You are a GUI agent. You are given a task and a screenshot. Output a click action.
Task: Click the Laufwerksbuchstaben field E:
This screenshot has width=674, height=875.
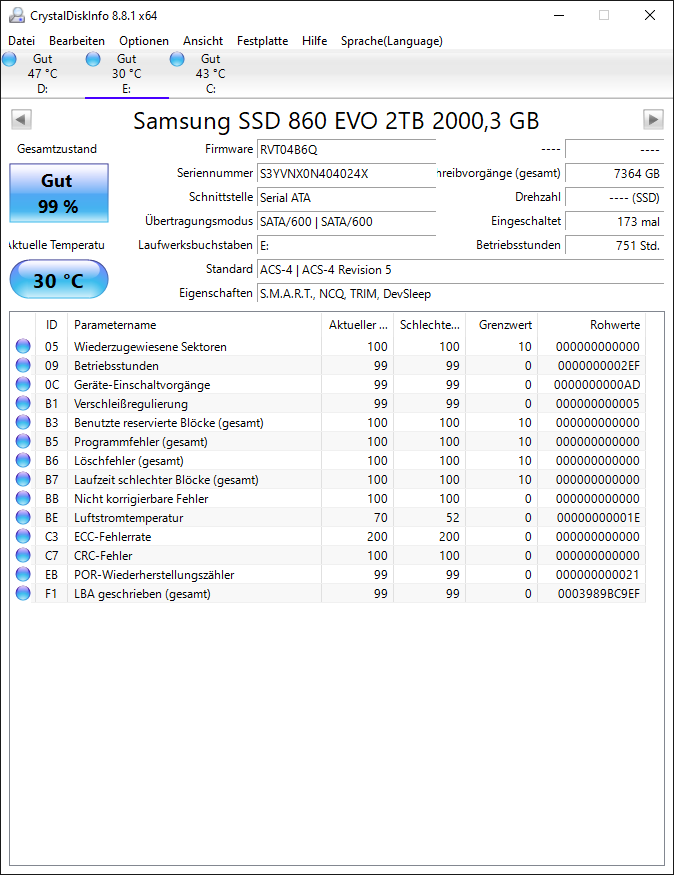click(x=346, y=246)
